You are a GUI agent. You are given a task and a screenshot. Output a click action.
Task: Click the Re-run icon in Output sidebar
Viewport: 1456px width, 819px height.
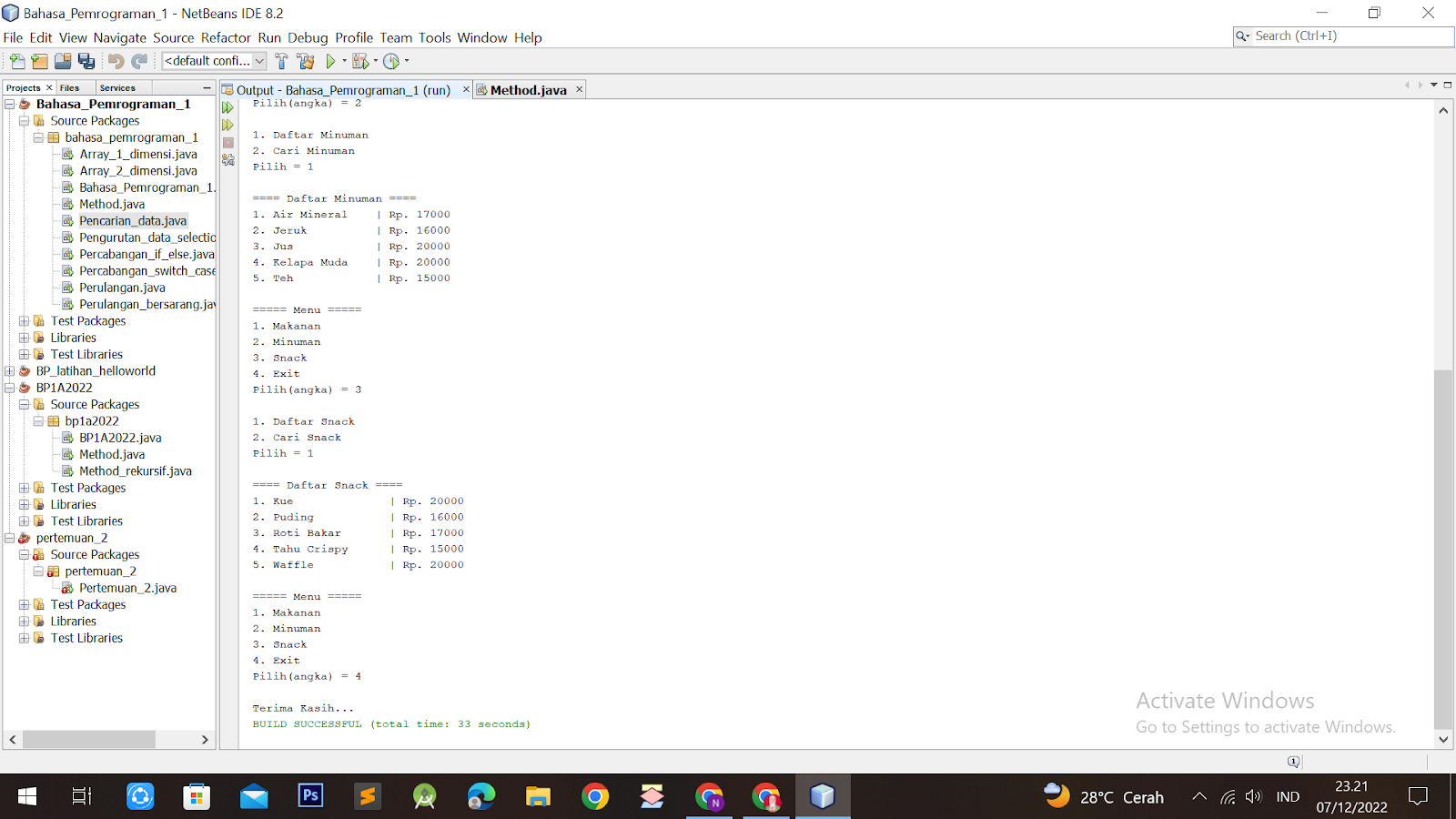(x=228, y=107)
